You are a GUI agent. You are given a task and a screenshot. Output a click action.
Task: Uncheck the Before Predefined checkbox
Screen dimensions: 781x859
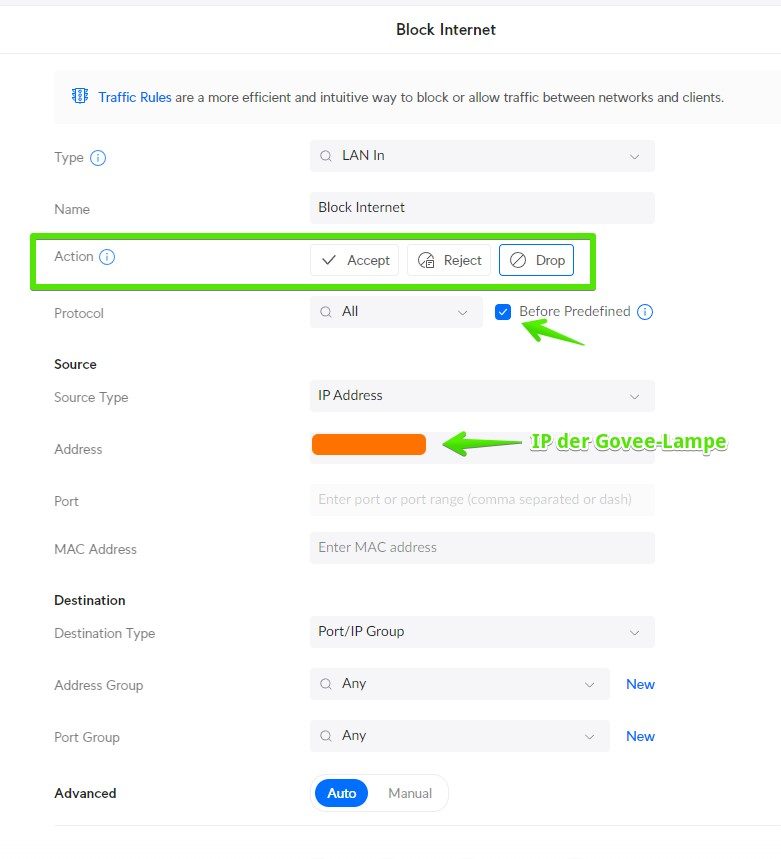click(x=503, y=312)
